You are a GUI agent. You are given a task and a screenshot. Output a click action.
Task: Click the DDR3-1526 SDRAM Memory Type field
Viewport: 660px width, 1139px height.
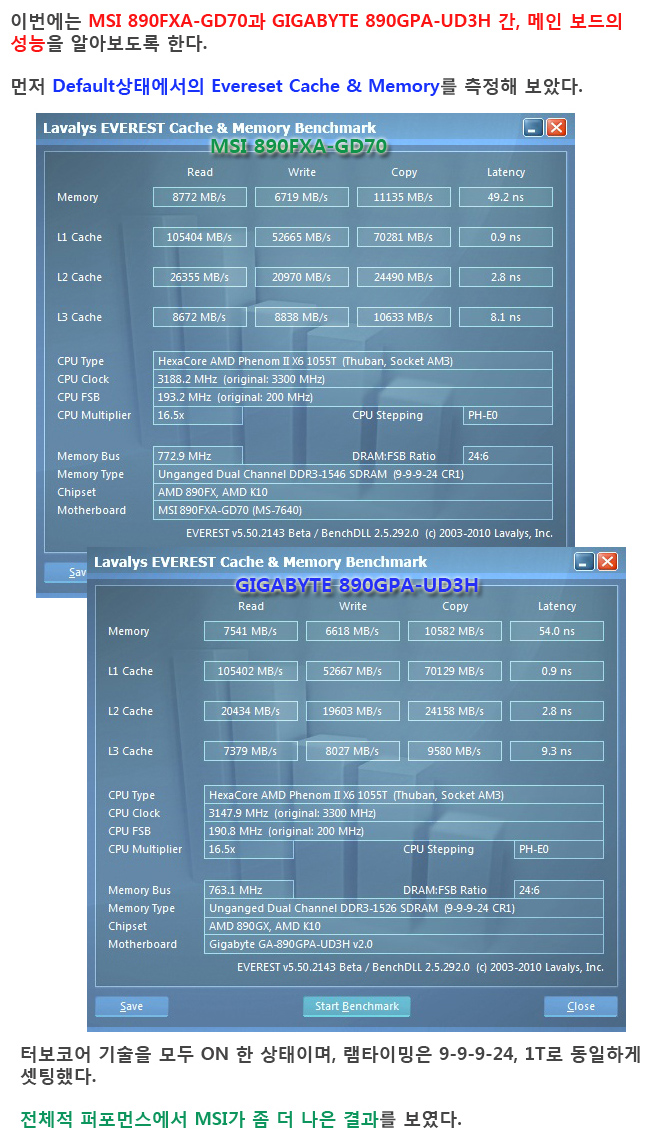click(404, 908)
